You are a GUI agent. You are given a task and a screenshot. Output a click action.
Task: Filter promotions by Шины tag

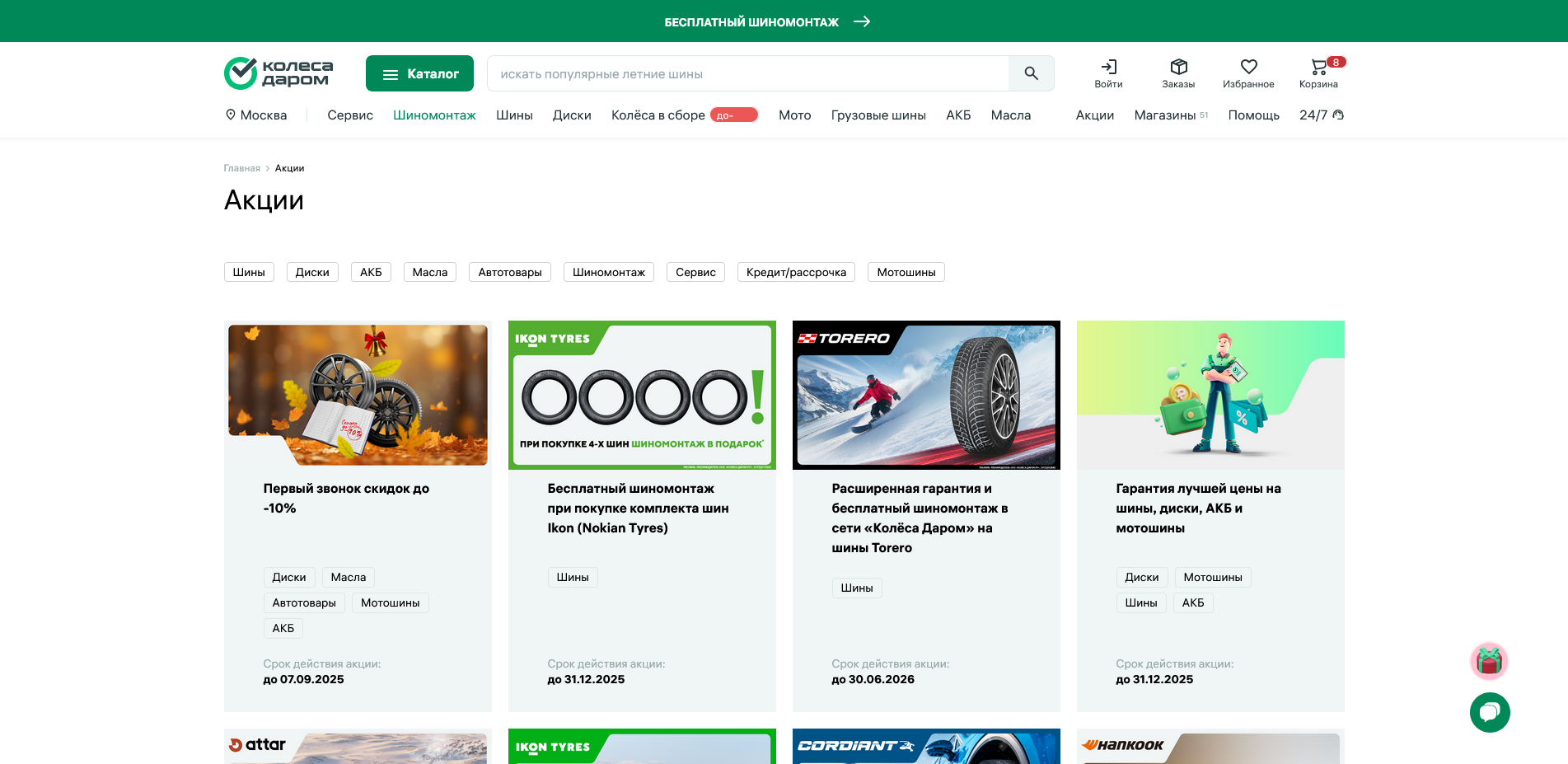[249, 272]
